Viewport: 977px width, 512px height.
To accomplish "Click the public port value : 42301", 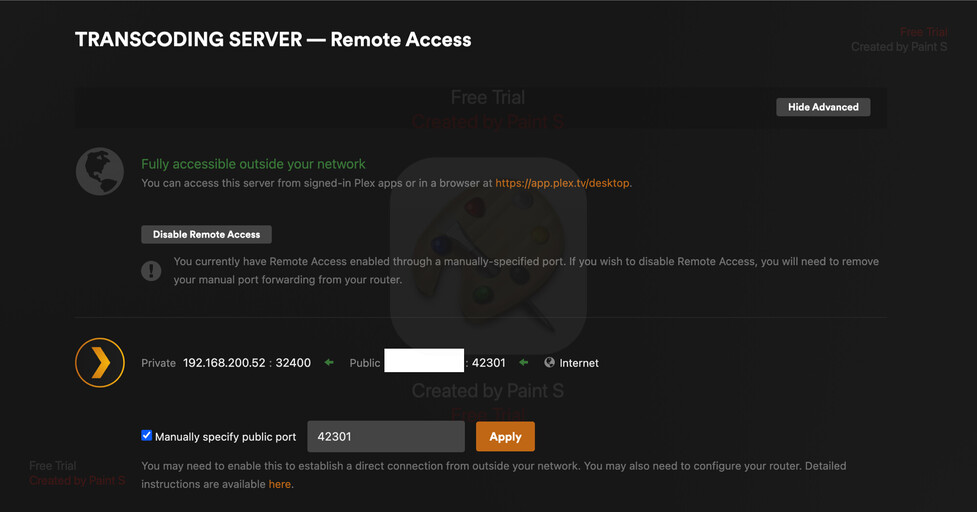I will 485,363.
